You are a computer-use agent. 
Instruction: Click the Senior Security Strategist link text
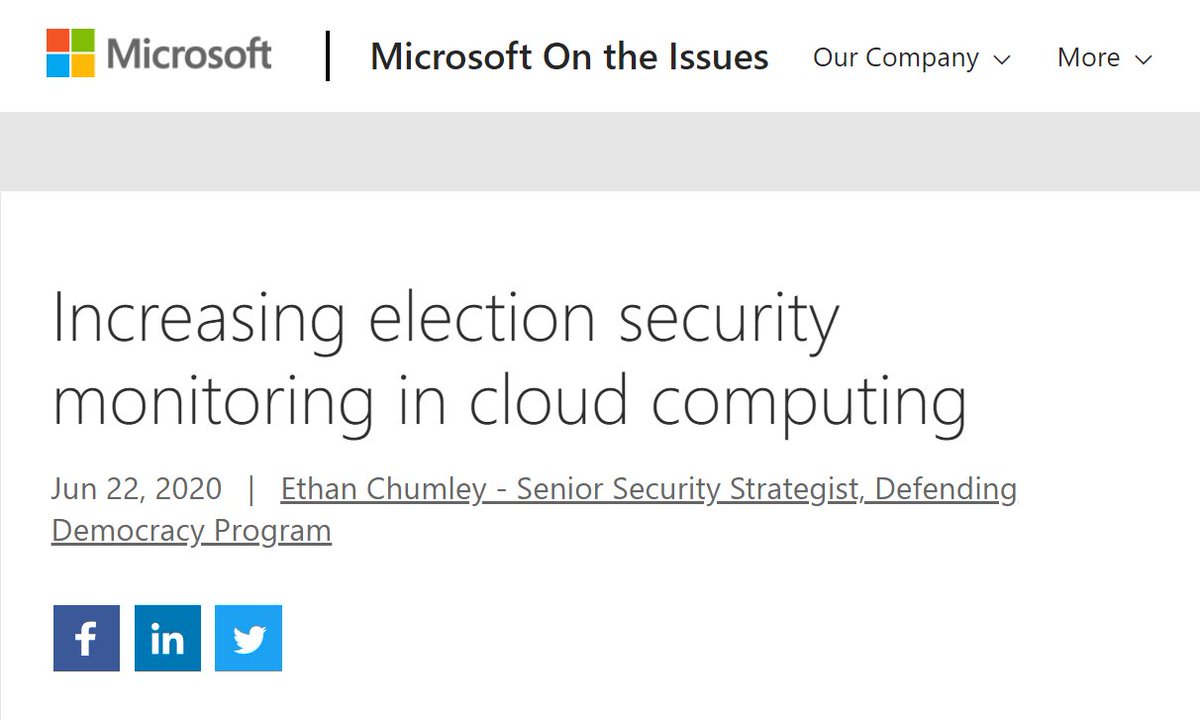[x=690, y=489]
